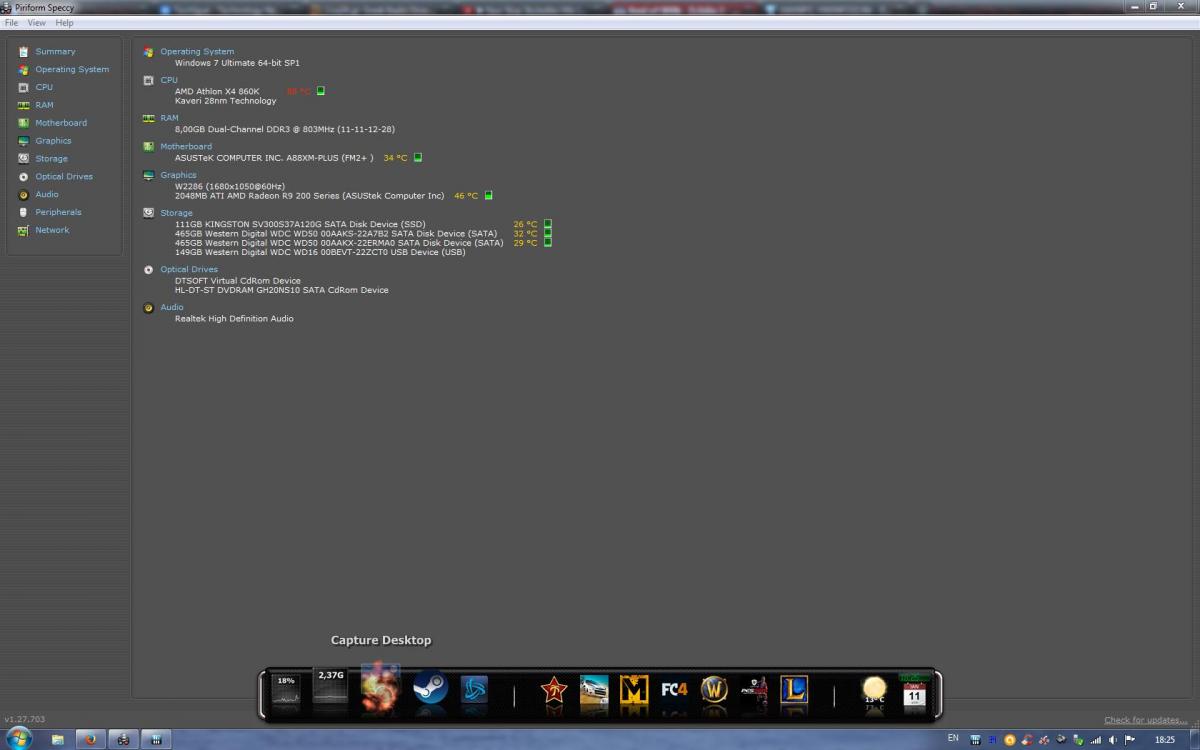Select Storage in the sidebar
The image size is (1200, 750).
(51, 158)
